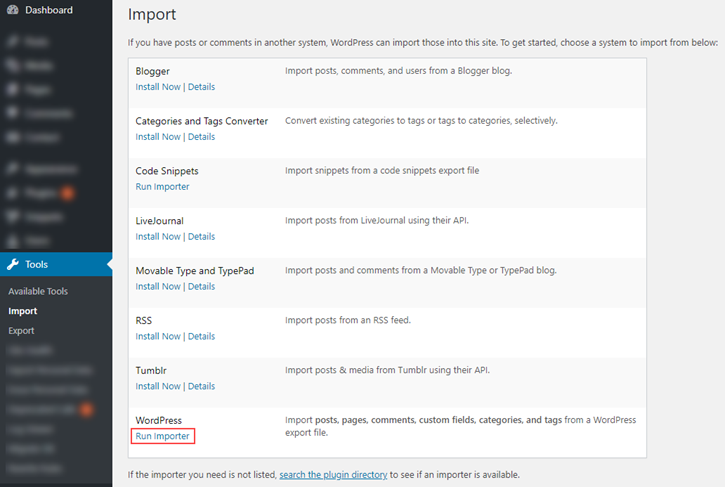Install the RSS importer now
Image resolution: width=725 pixels, height=487 pixels.
point(158,337)
